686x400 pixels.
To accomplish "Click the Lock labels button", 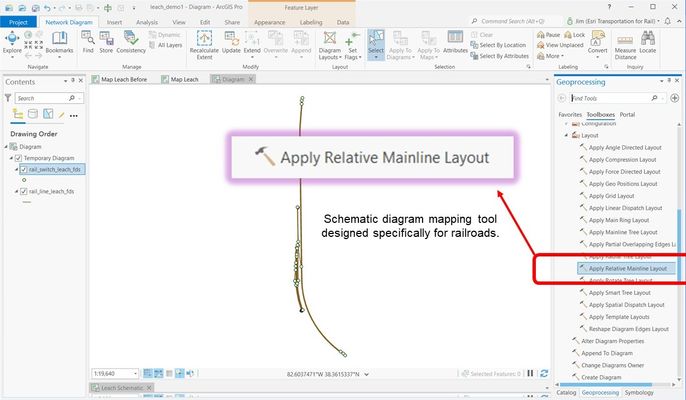I will (574, 35).
